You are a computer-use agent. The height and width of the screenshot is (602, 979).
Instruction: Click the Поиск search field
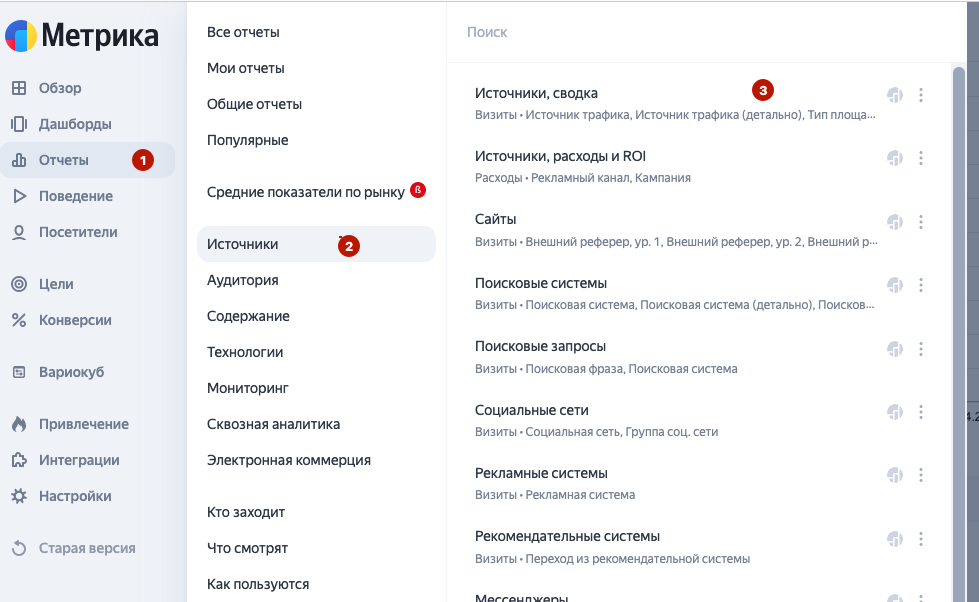pos(706,32)
